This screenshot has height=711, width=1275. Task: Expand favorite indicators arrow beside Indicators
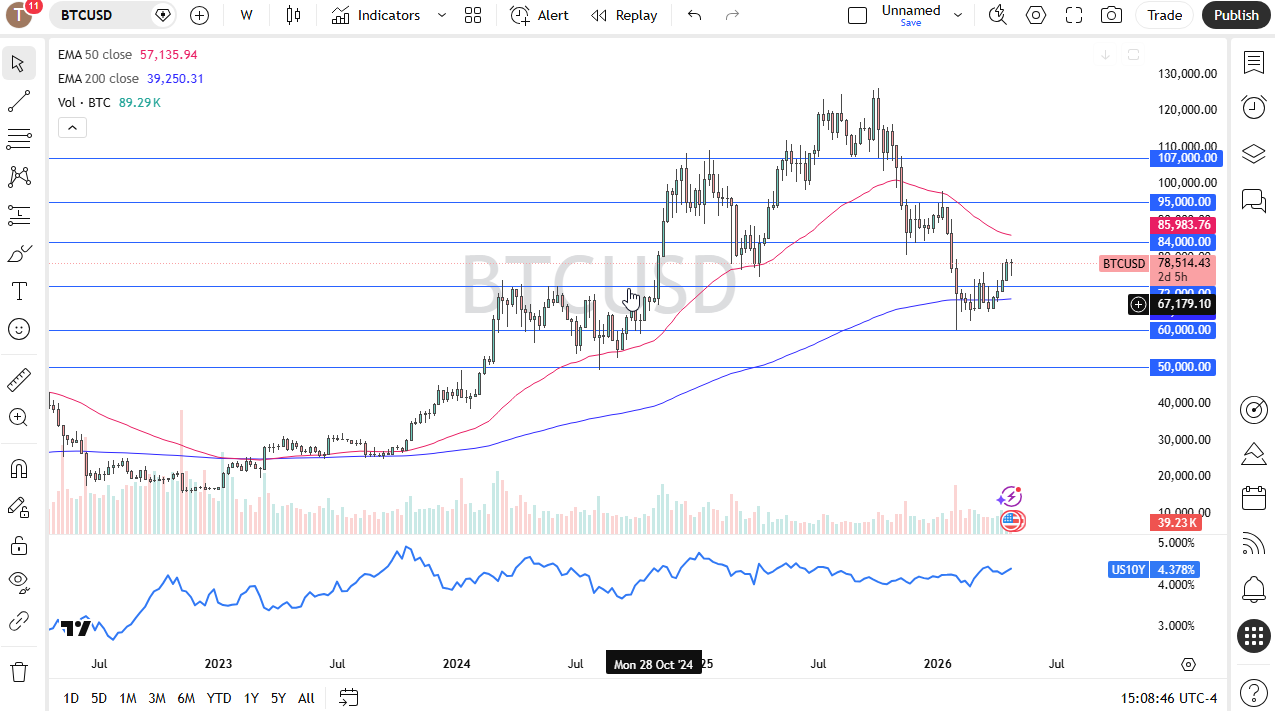click(441, 15)
